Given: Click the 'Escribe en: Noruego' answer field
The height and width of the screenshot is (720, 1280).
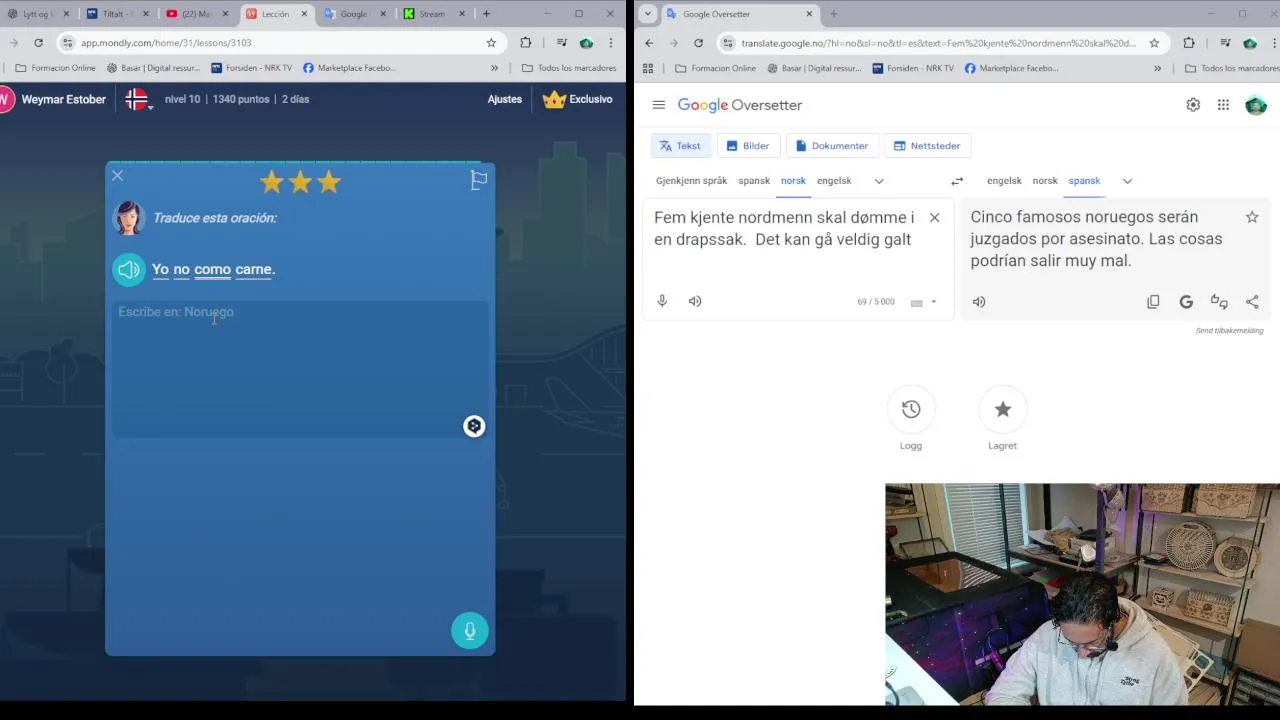Looking at the screenshot, I should tap(300, 369).
